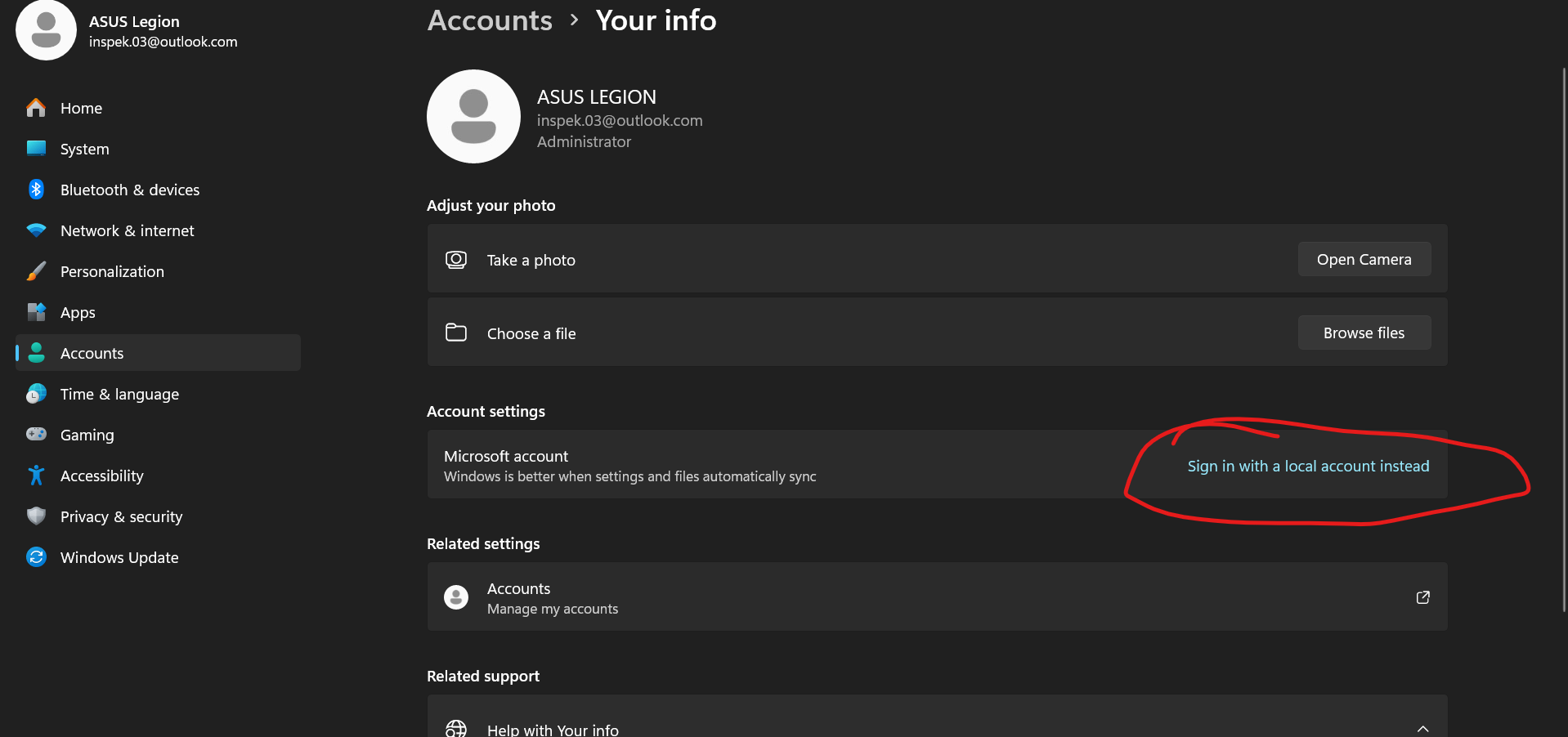Click Sign in with a local account instead
The image size is (1568, 737).
click(1308, 466)
